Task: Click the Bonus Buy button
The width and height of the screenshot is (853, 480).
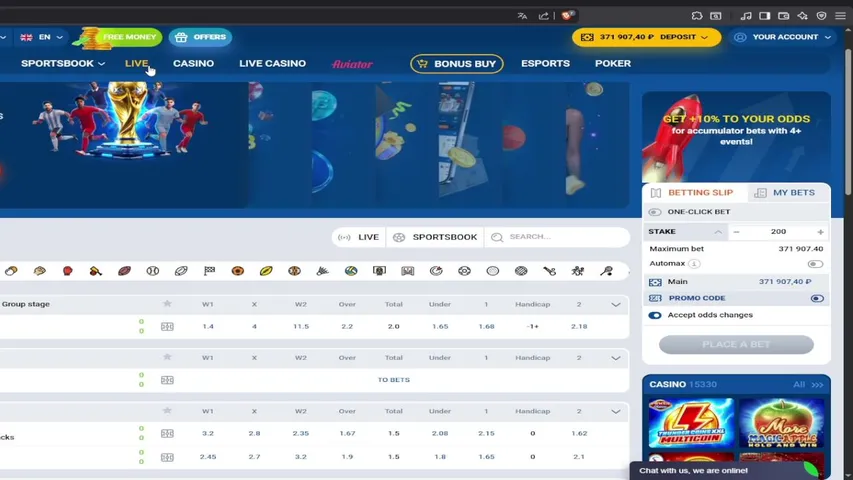Action: click(x=456, y=64)
